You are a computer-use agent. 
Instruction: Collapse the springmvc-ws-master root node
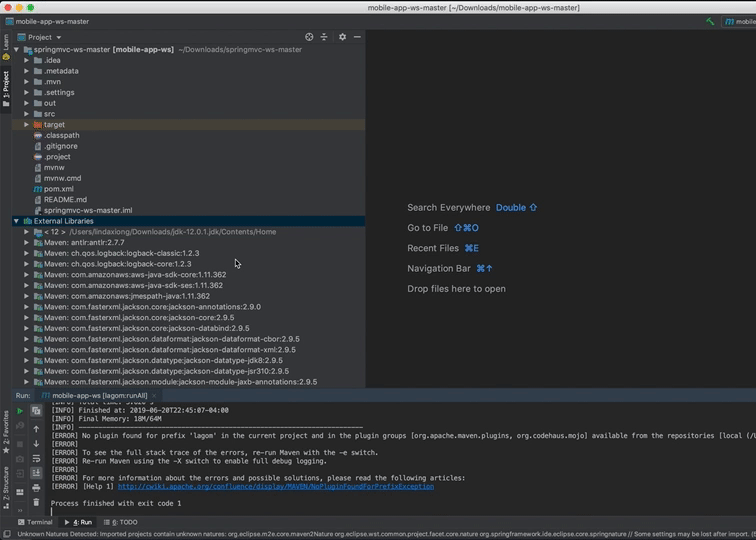pyautogui.click(x=16, y=49)
